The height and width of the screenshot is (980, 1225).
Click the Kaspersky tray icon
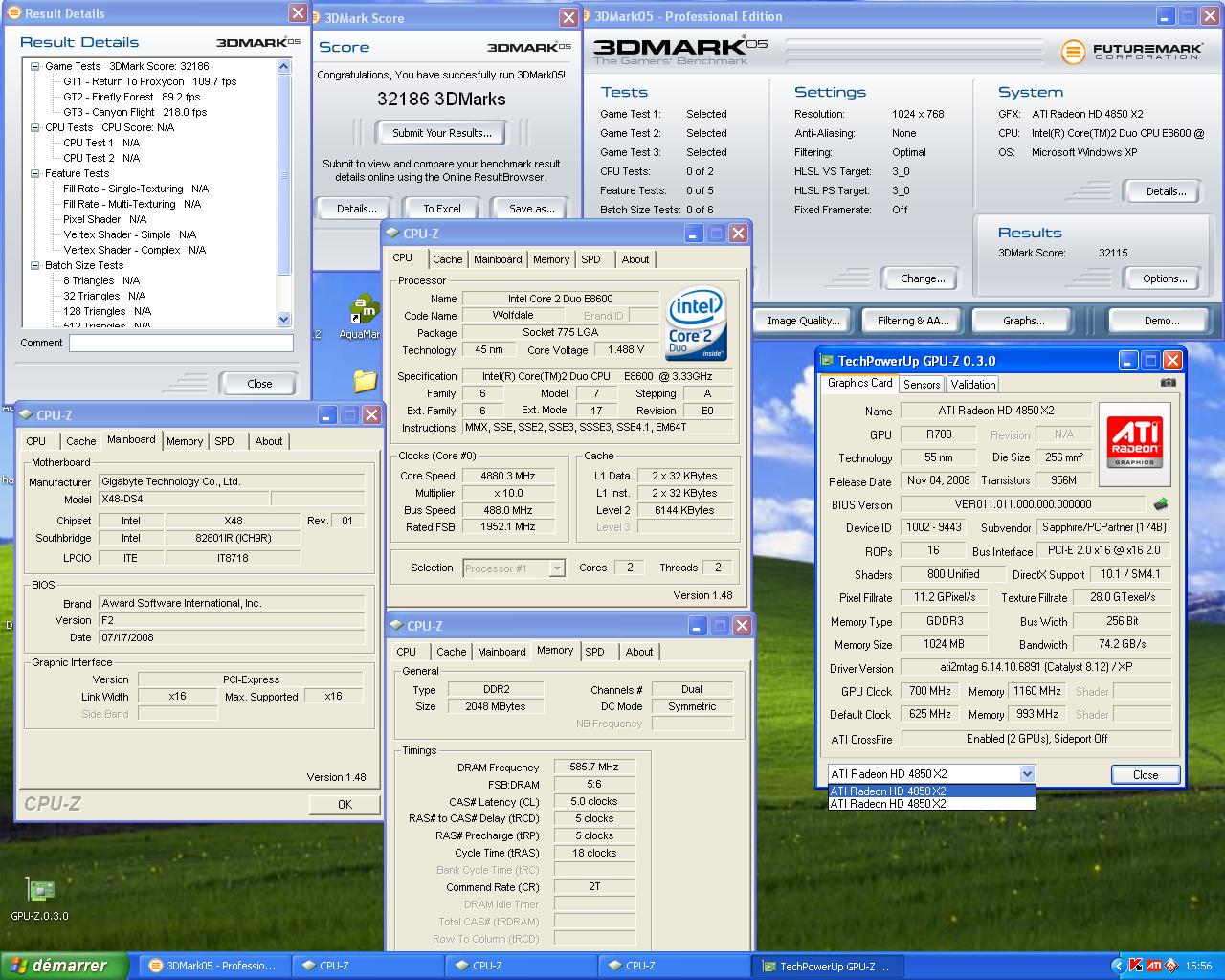coord(1136,966)
